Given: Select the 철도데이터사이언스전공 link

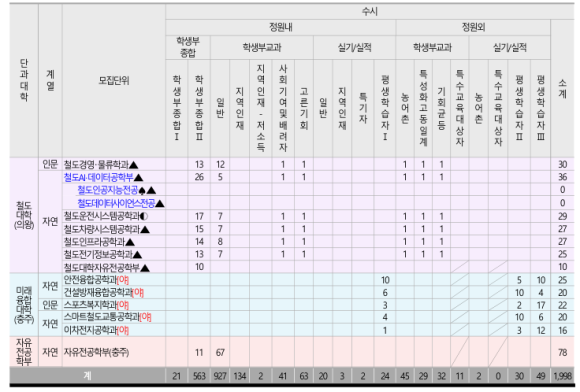Looking at the screenshot, I should click(x=116, y=203).
